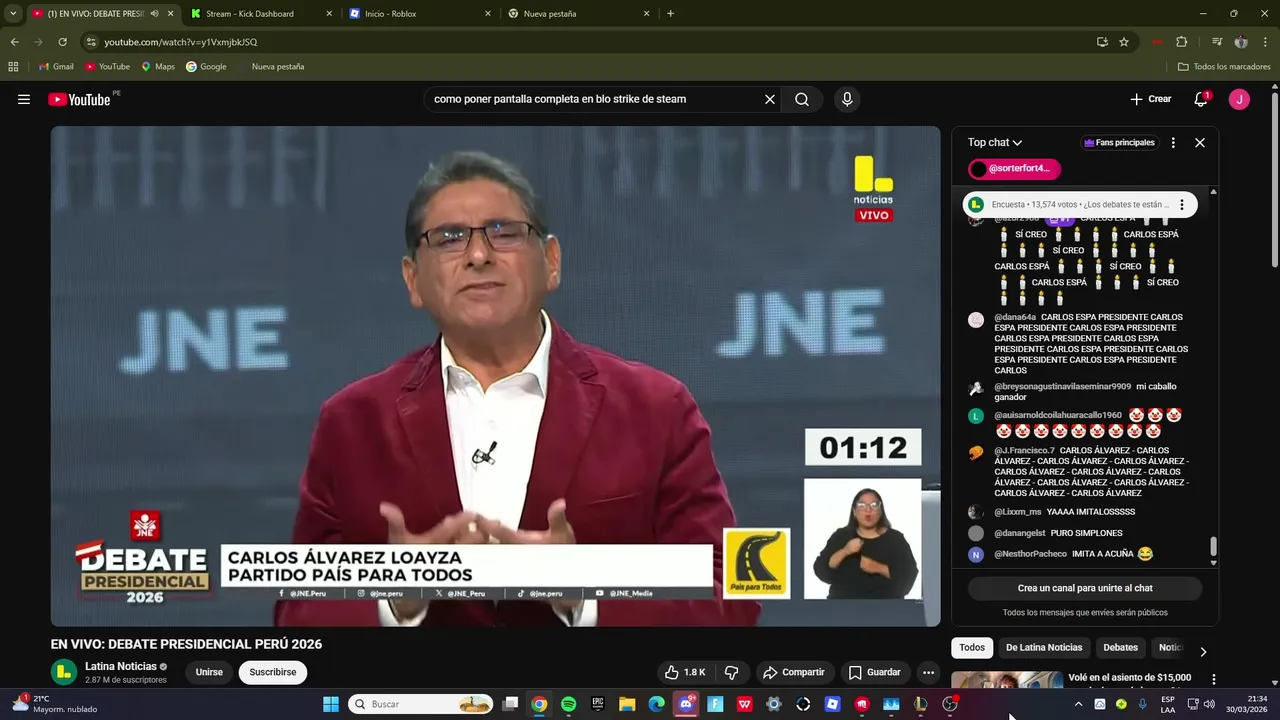This screenshot has height=720, width=1280.
Task: Like the video with 1.8 K likes
Action: 686,672
